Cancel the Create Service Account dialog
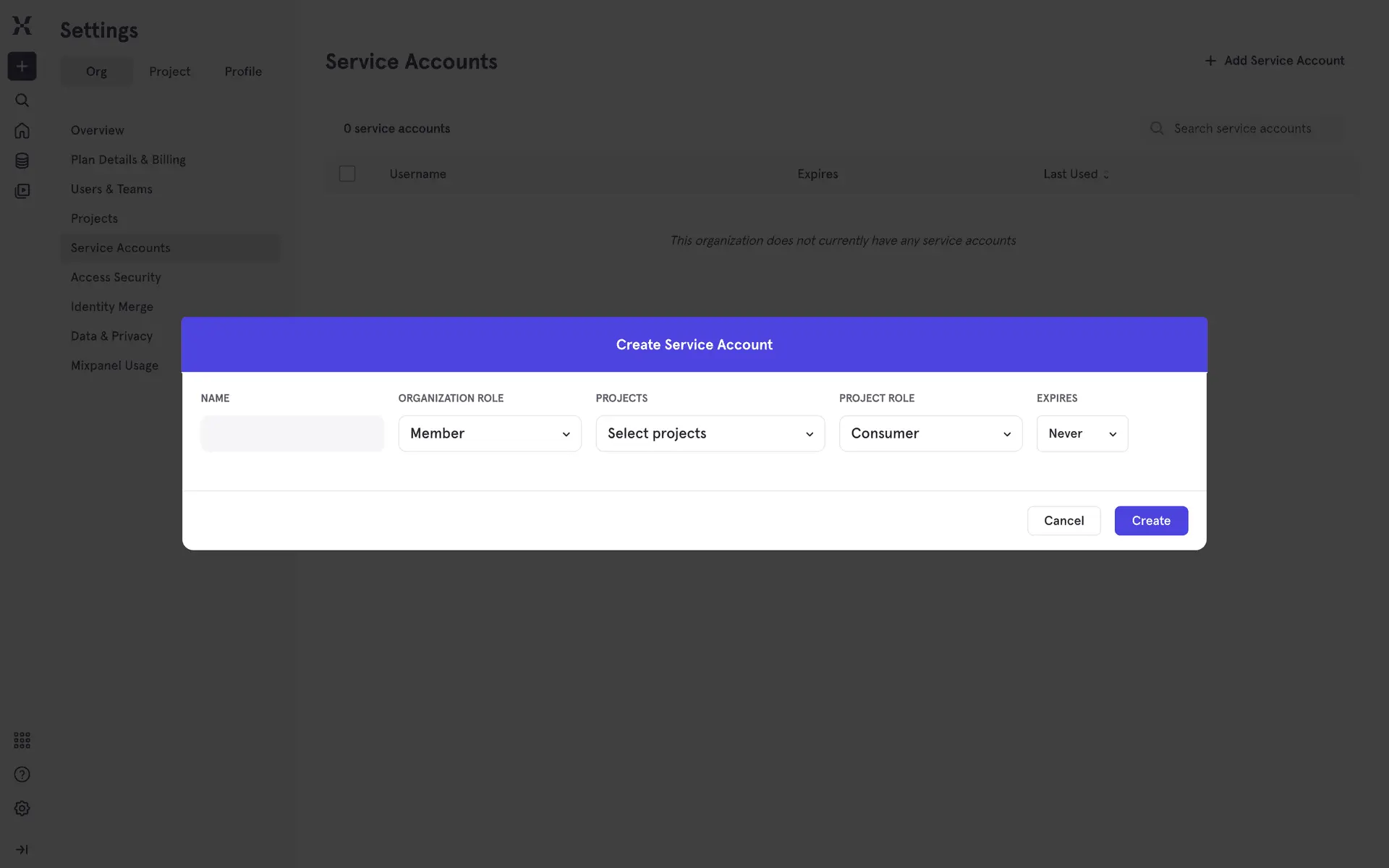 [x=1063, y=521]
